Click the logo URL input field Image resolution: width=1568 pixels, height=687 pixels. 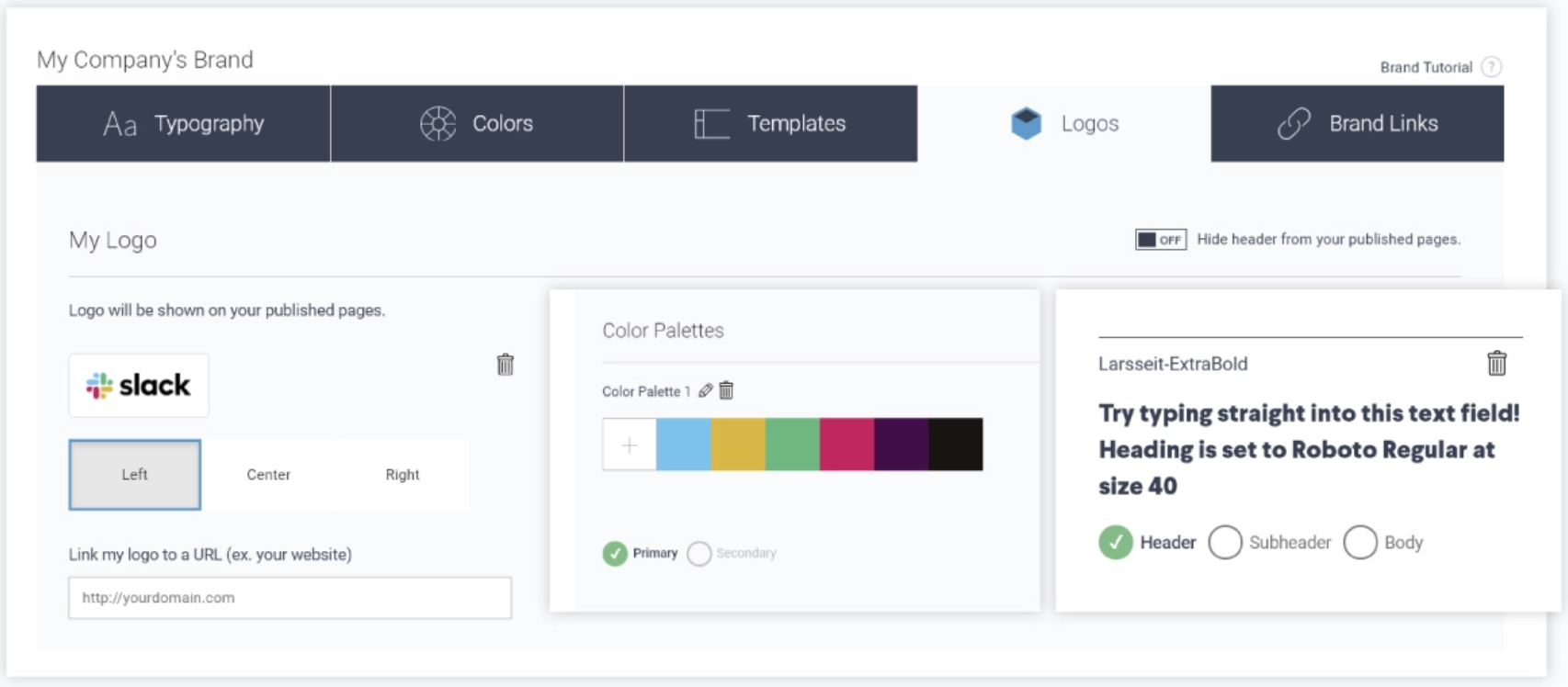290,598
